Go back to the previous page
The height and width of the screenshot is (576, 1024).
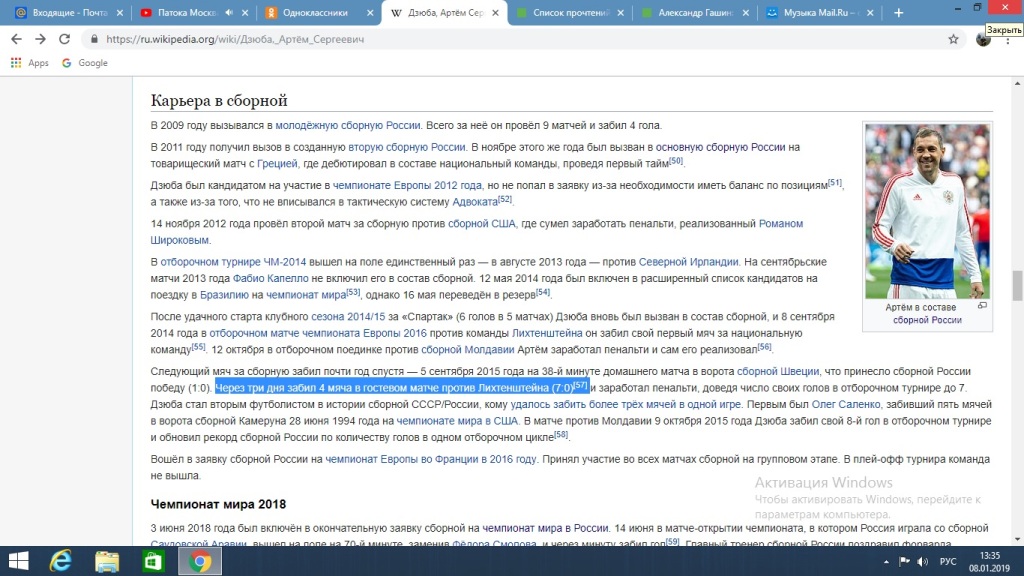16,39
